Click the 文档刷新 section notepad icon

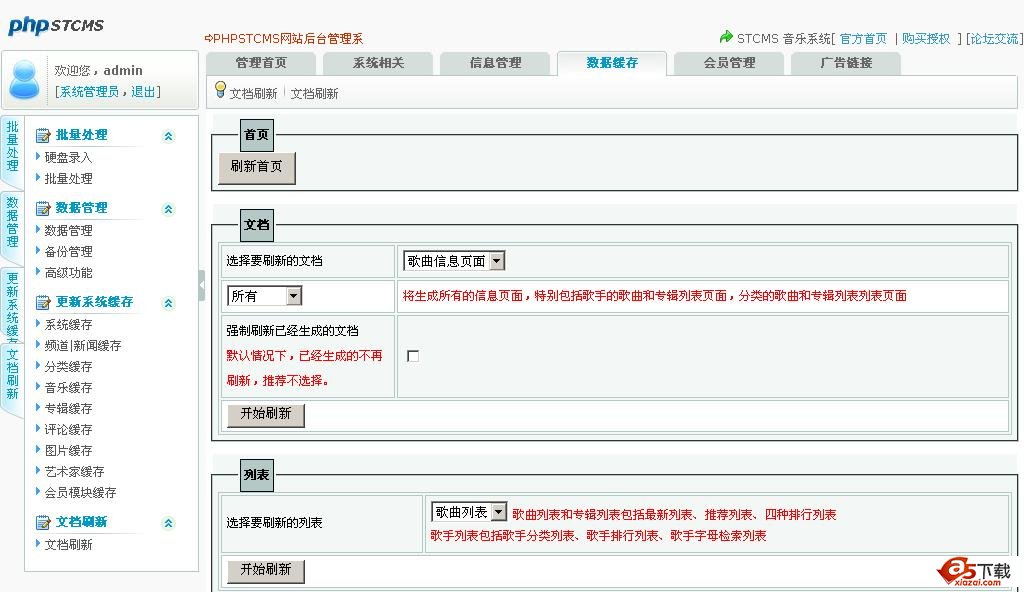[x=43, y=523]
